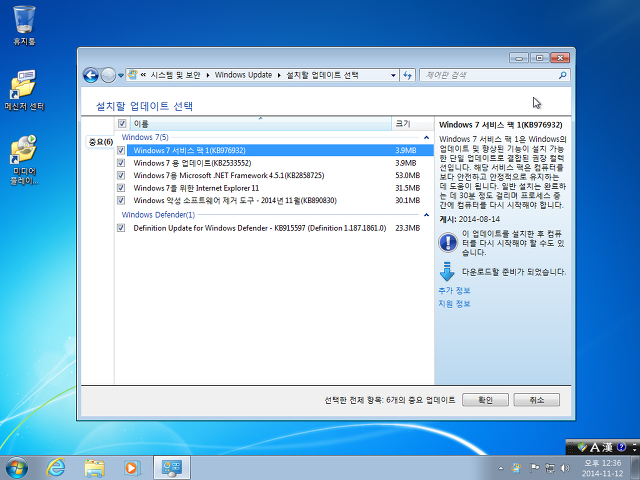The height and width of the screenshot is (480, 640).
Task: Open the additional information link
Action: tap(454, 291)
